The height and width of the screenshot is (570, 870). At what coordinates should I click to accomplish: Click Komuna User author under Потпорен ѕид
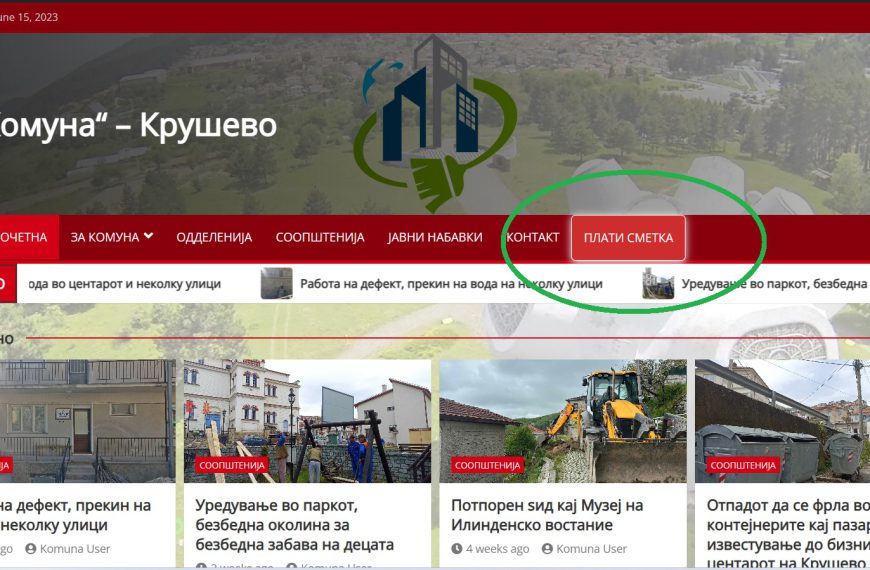pos(591,549)
